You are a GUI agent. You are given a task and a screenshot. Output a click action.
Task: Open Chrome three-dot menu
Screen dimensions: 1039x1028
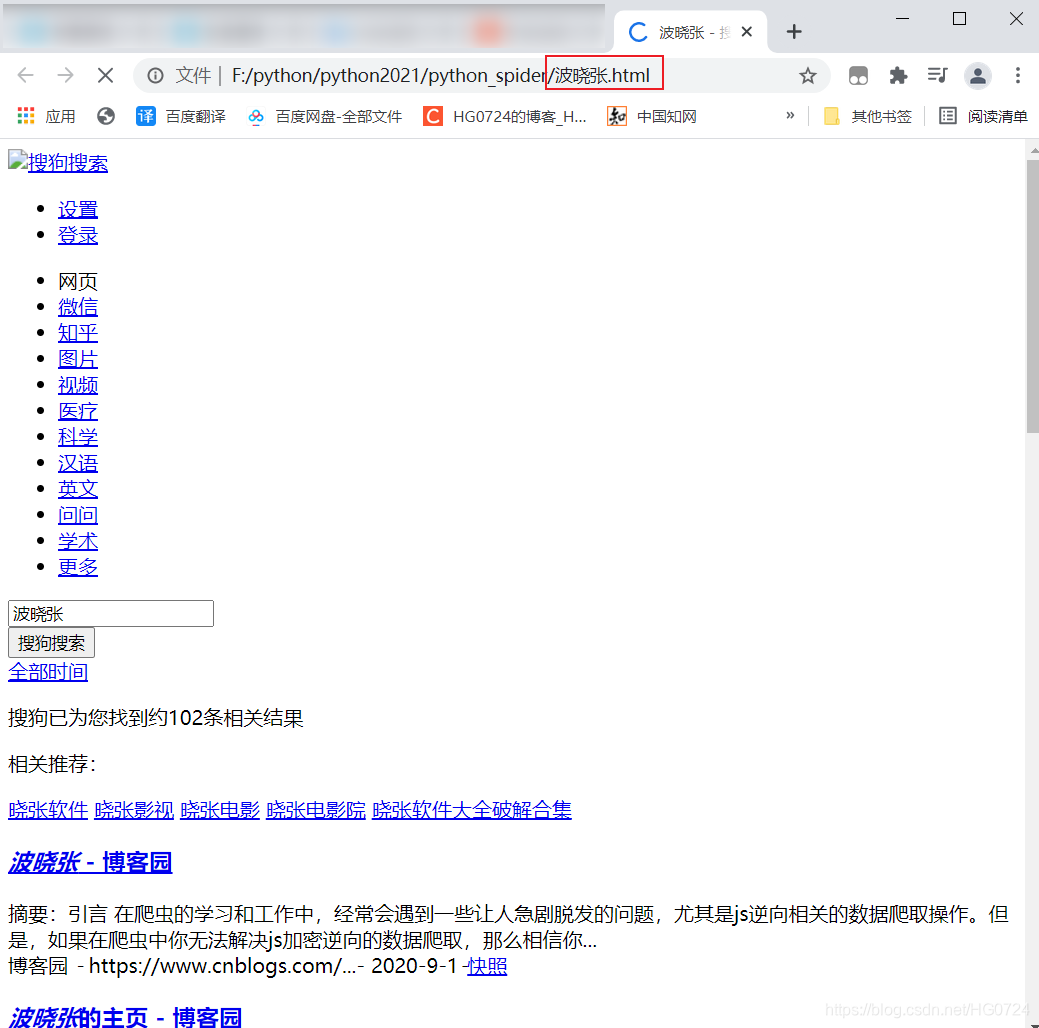[x=1018, y=76]
